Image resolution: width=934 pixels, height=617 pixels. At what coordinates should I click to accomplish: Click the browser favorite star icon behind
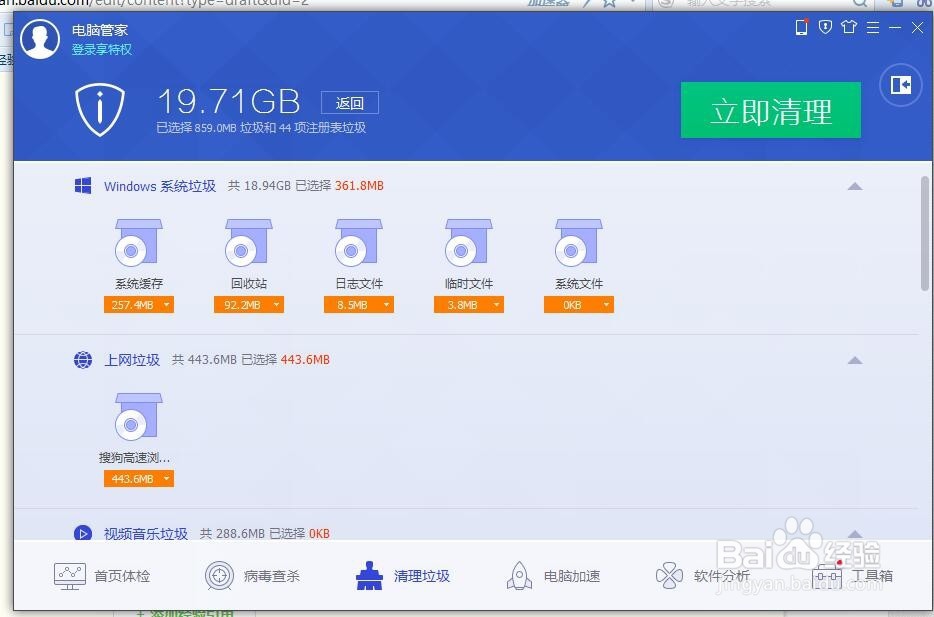pos(609,3)
